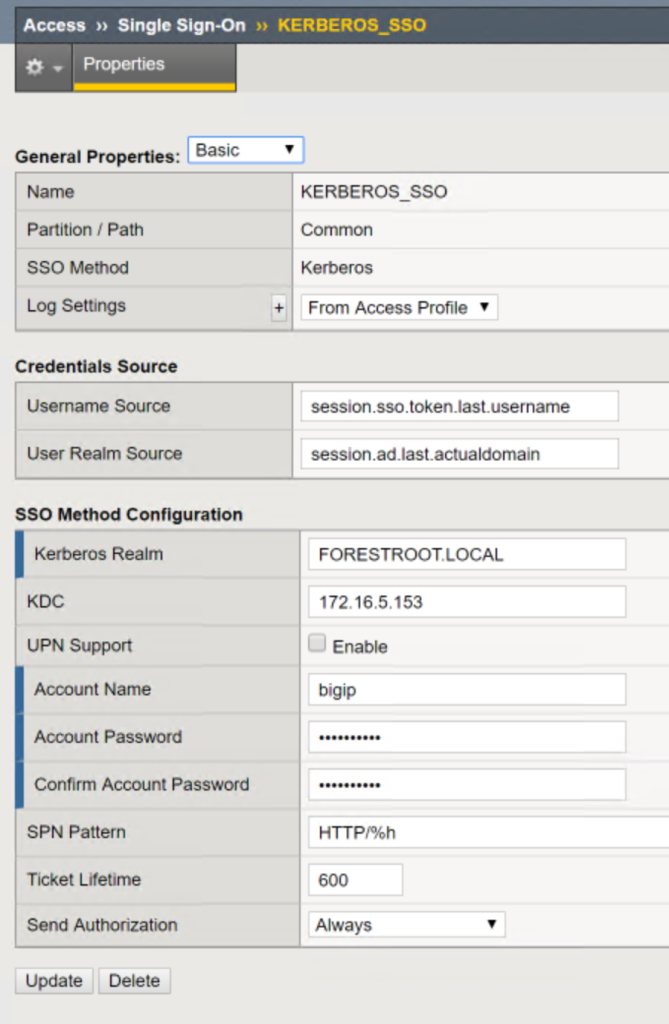
Task: Edit the Ticket Lifetime value field
Action: [x=355, y=880]
